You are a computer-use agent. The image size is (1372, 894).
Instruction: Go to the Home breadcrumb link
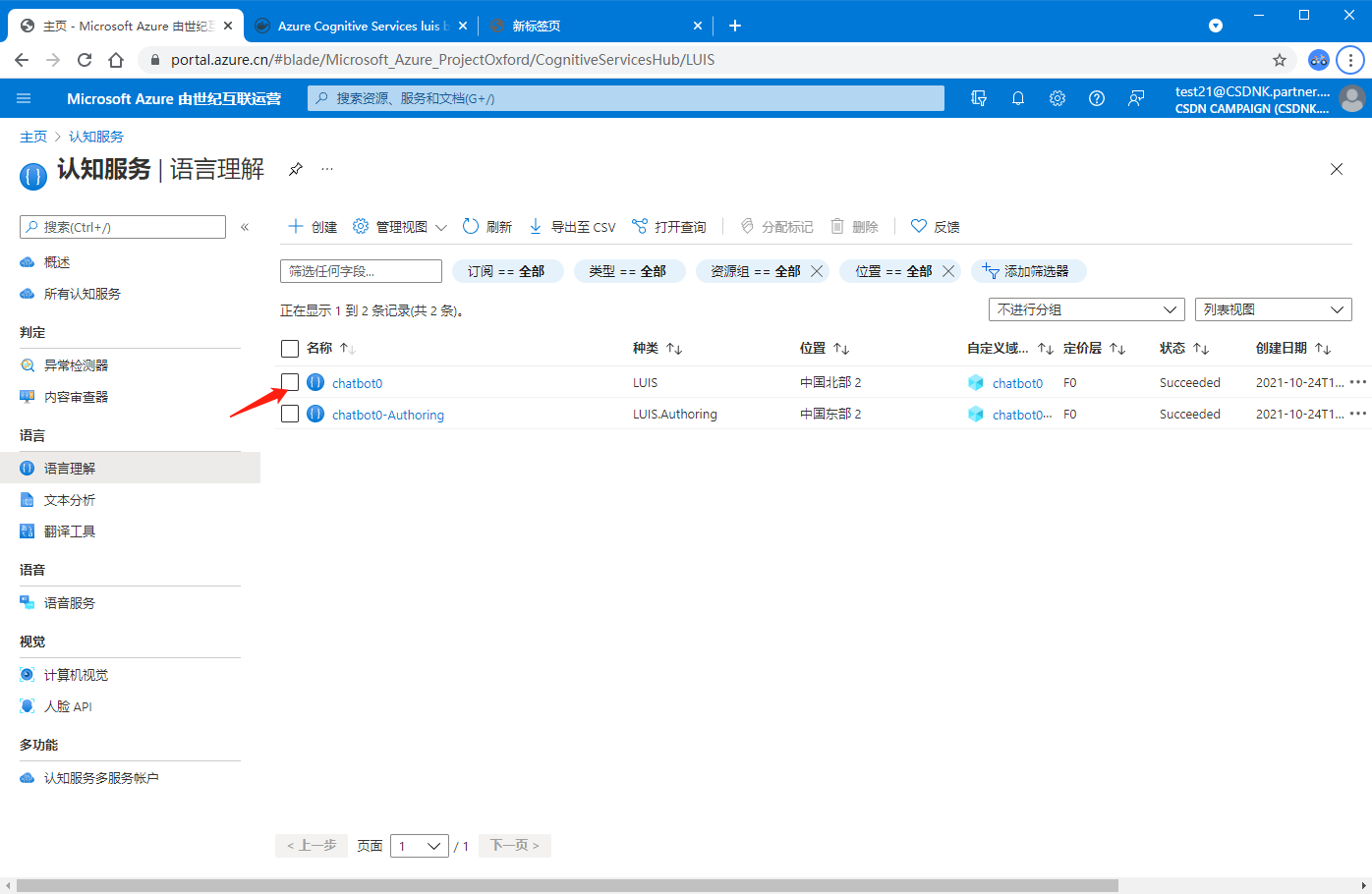click(x=33, y=137)
